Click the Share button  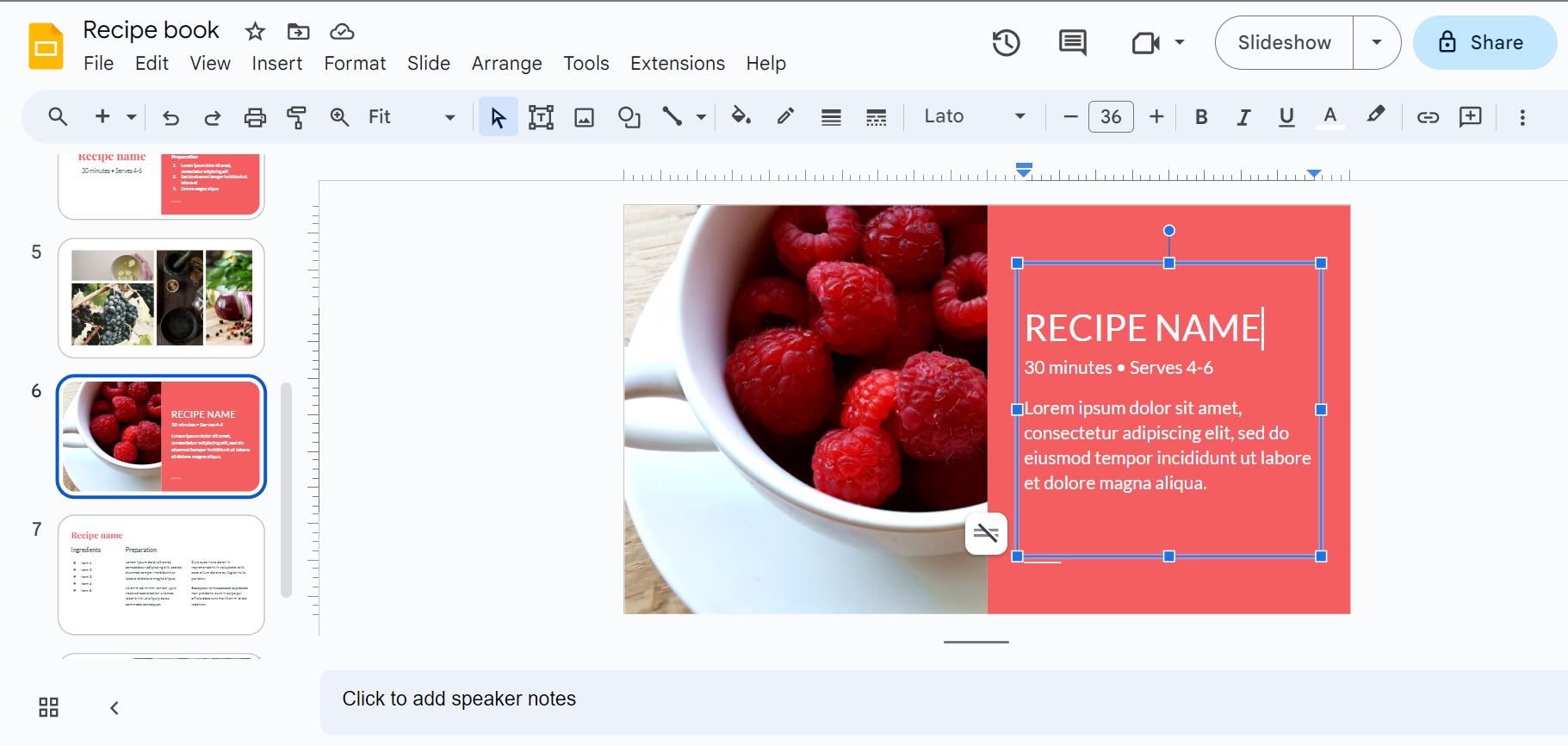(1484, 42)
